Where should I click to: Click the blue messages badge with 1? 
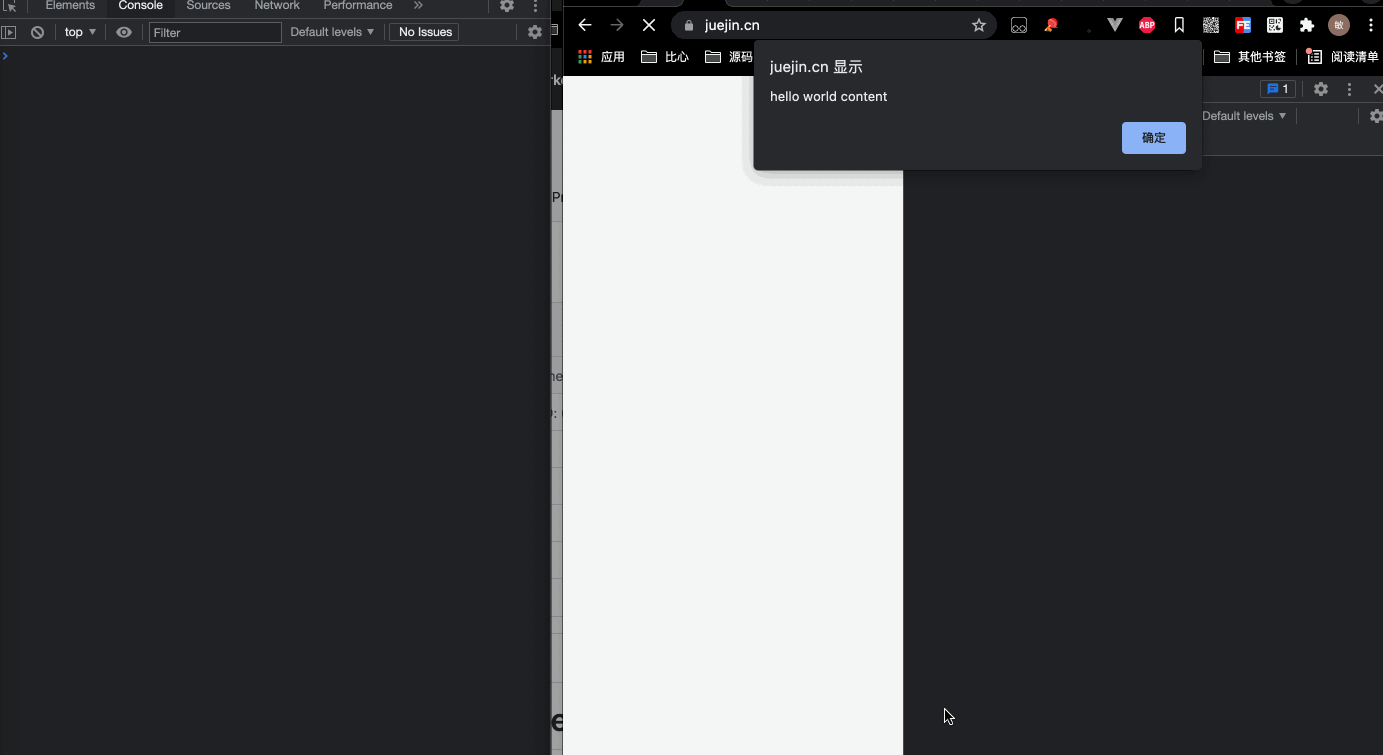(x=1278, y=89)
